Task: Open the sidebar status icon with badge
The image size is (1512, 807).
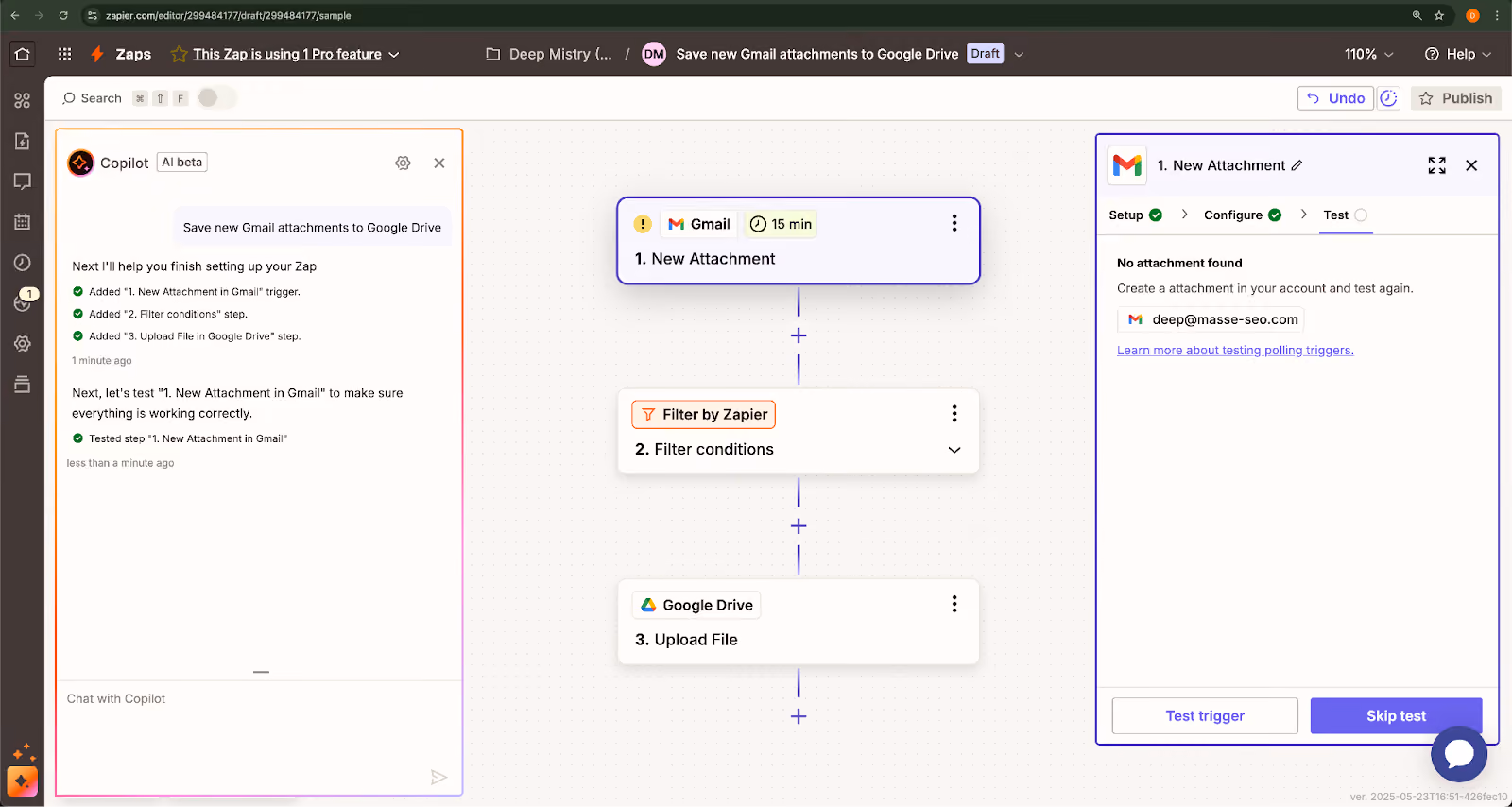Action: (x=23, y=302)
